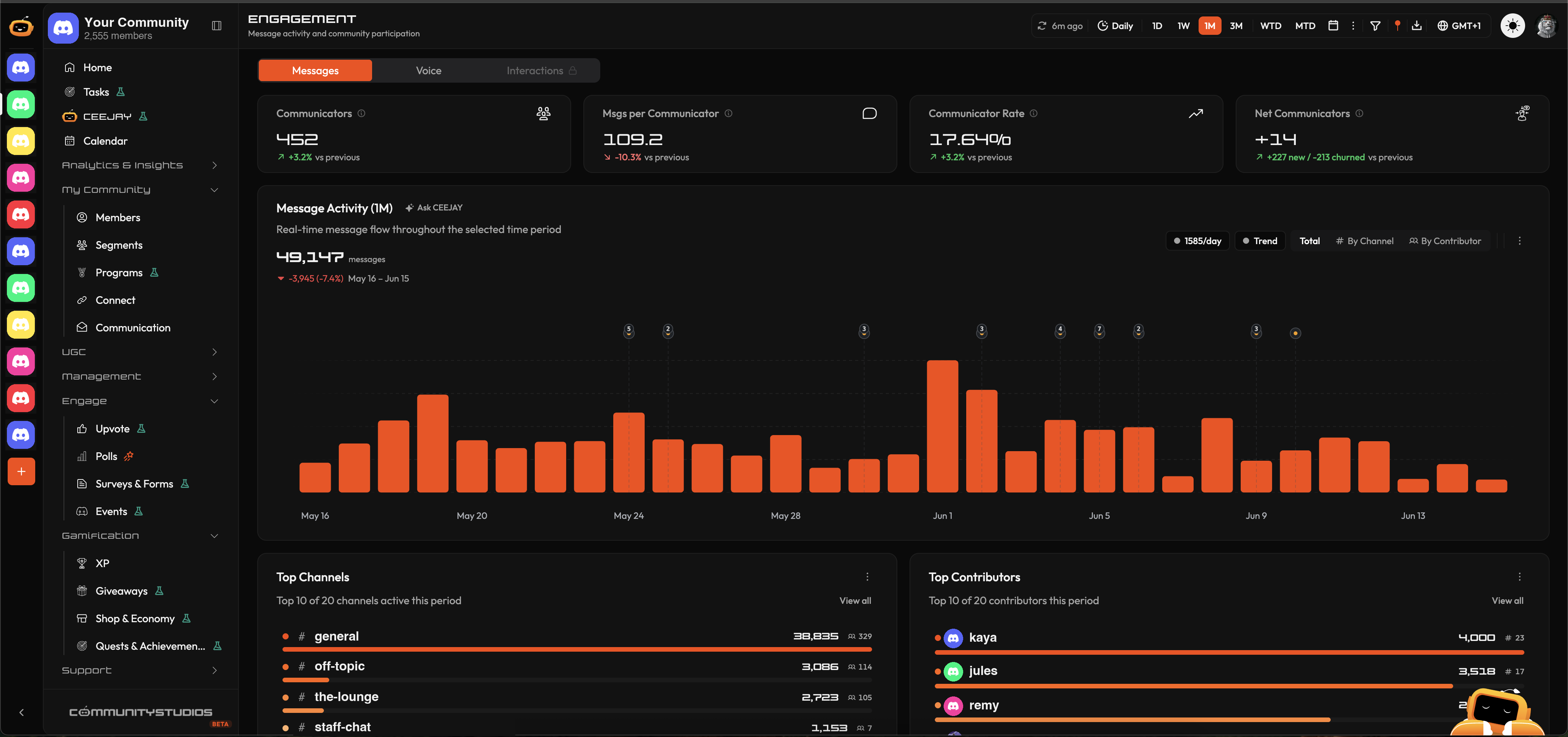Open Top Channels options menu
The image size is (1568, 737).
(867, 577)
